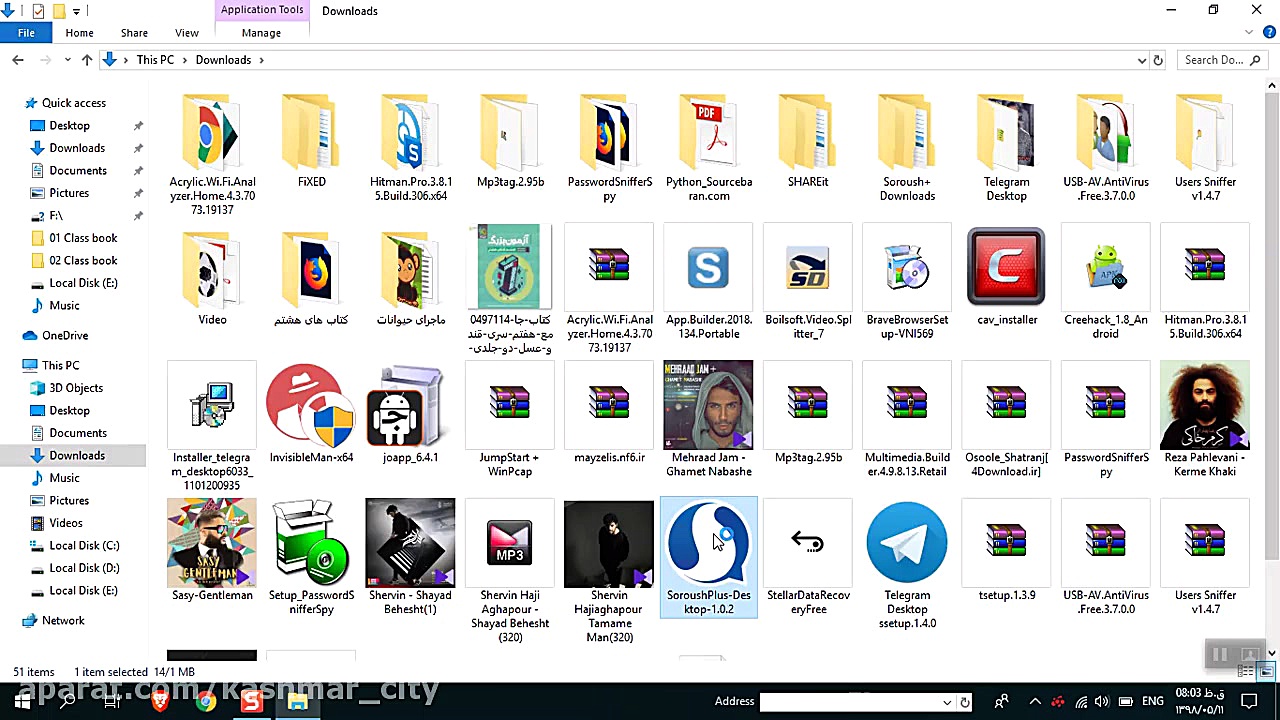Show hidden system tray icons
The width and height of the screenshot is (1280, 720).
[1035, 702]
